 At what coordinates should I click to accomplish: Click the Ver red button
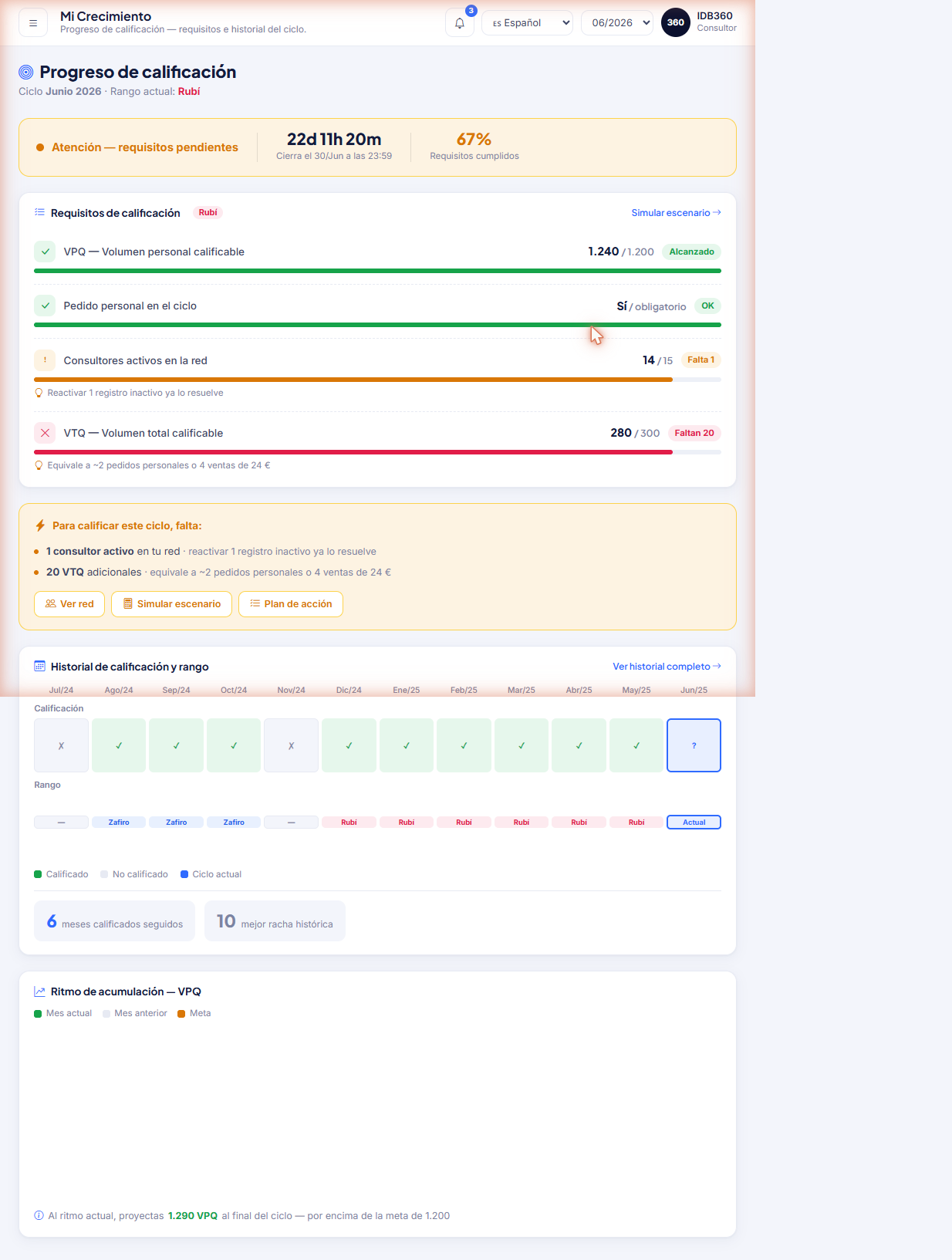point(69,604)
